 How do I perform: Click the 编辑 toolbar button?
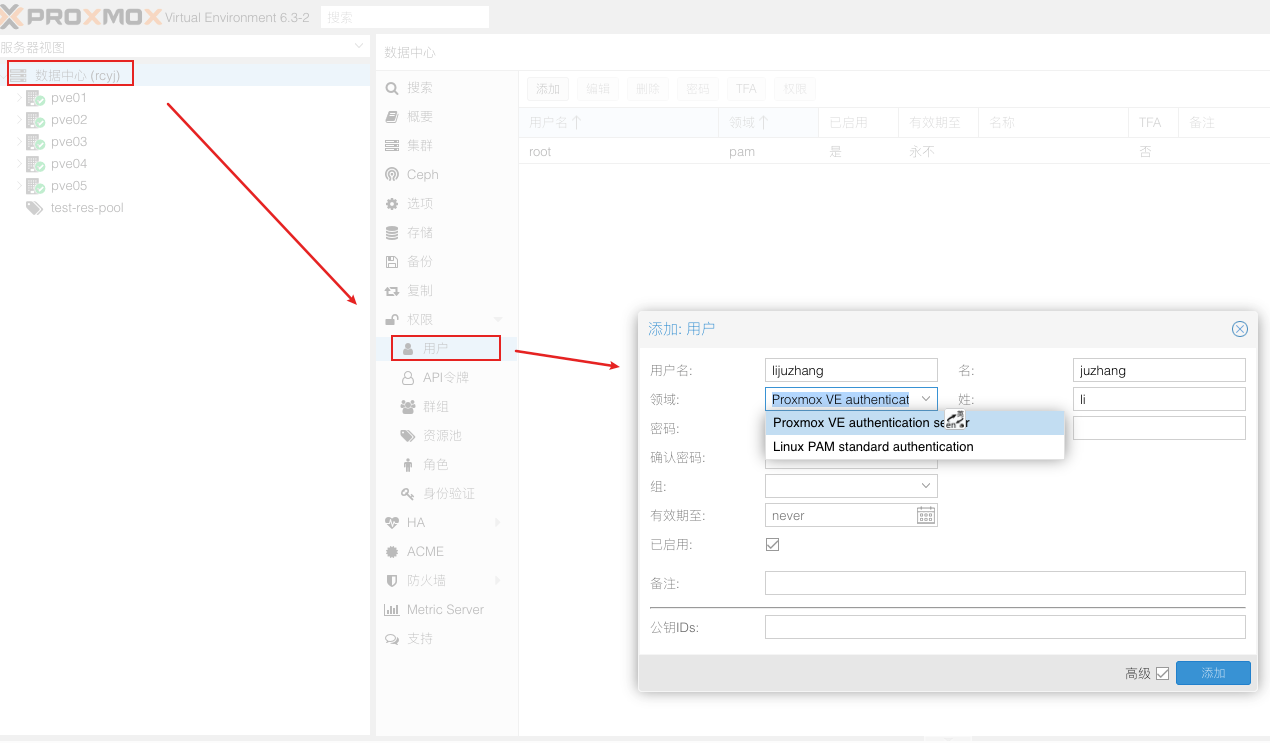coord(598,89)
